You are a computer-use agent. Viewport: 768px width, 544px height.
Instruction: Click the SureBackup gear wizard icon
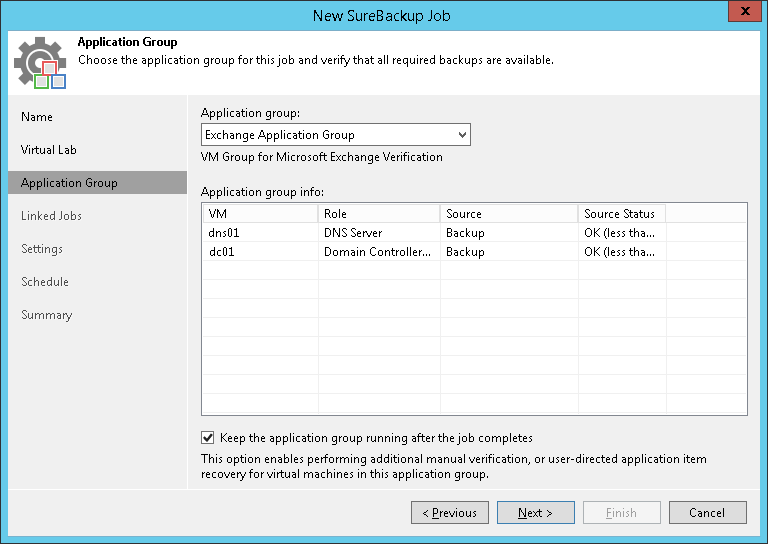point(40,64)
